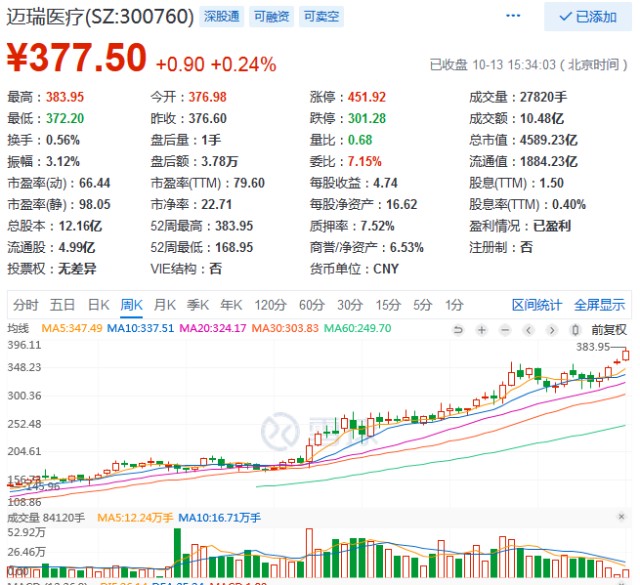Image resolution: width=640 pixels, height=585 pixels.
Task: Switch to the 五日 chart tab
Action: click(x=62, y=305)
